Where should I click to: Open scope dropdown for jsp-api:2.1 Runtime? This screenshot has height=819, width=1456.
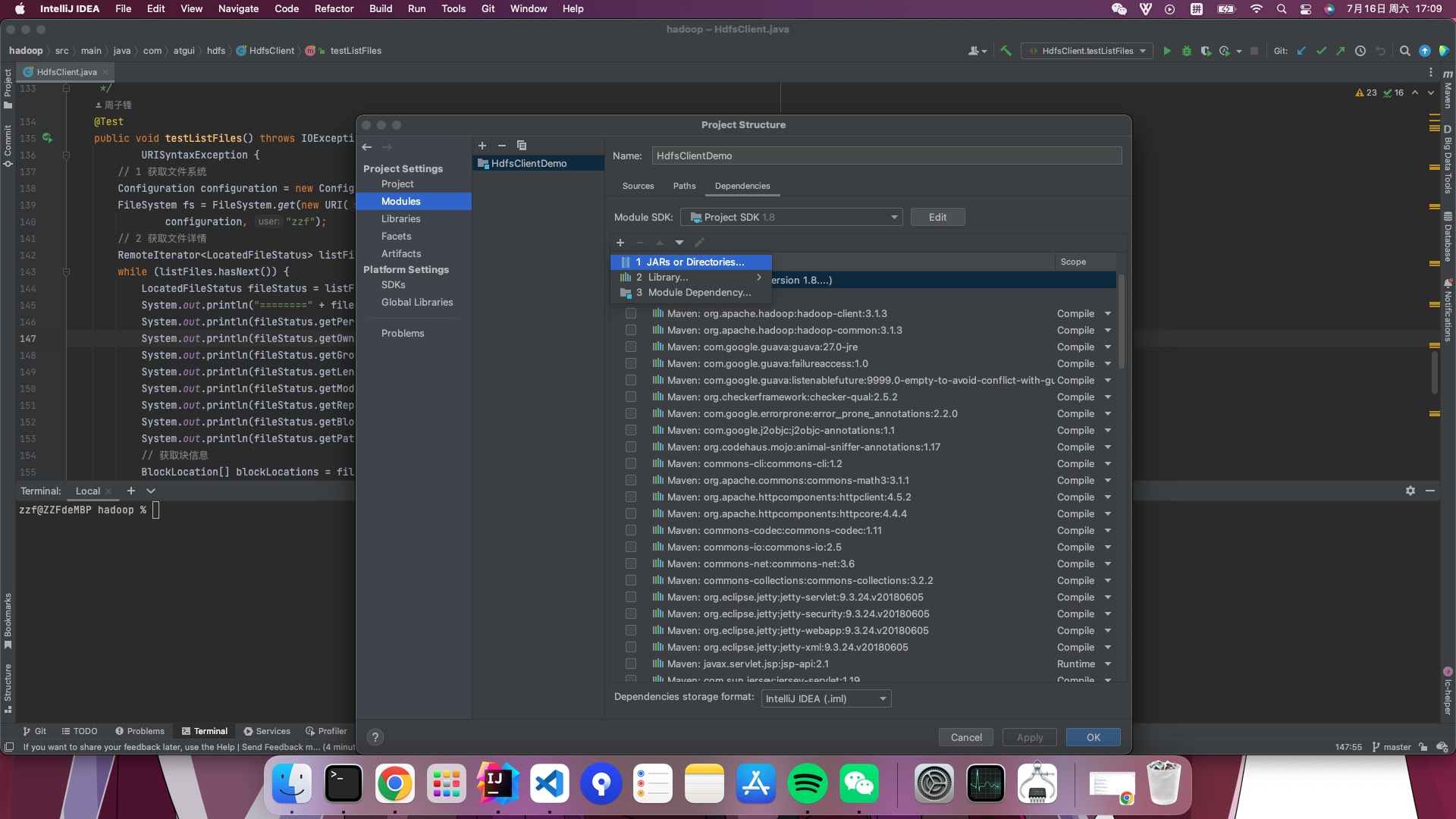pyautogui.click(x=1108, y=664)
